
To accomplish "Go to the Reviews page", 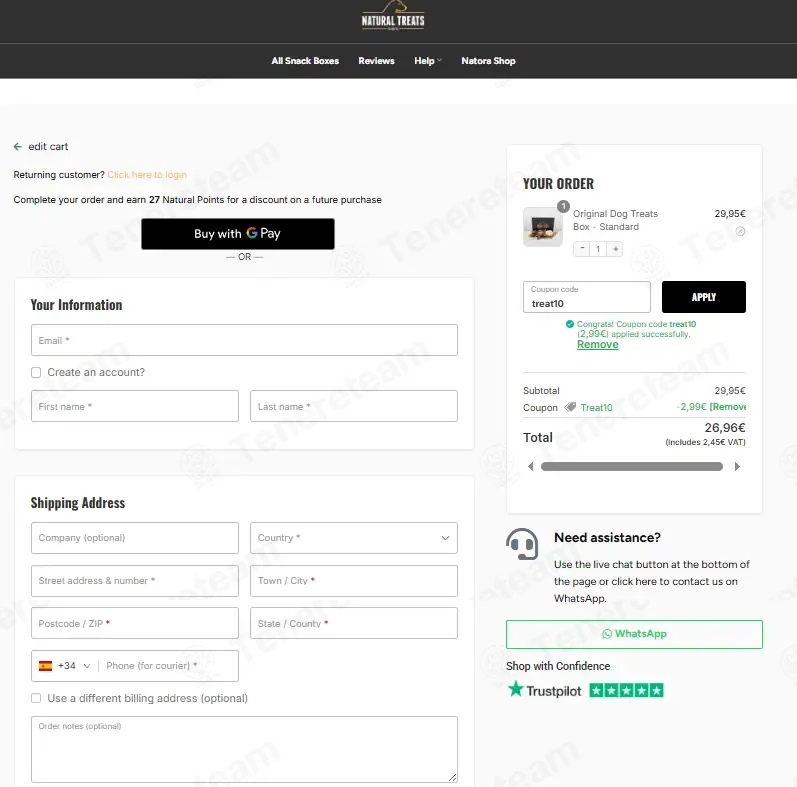I will [x=376, y=61].
